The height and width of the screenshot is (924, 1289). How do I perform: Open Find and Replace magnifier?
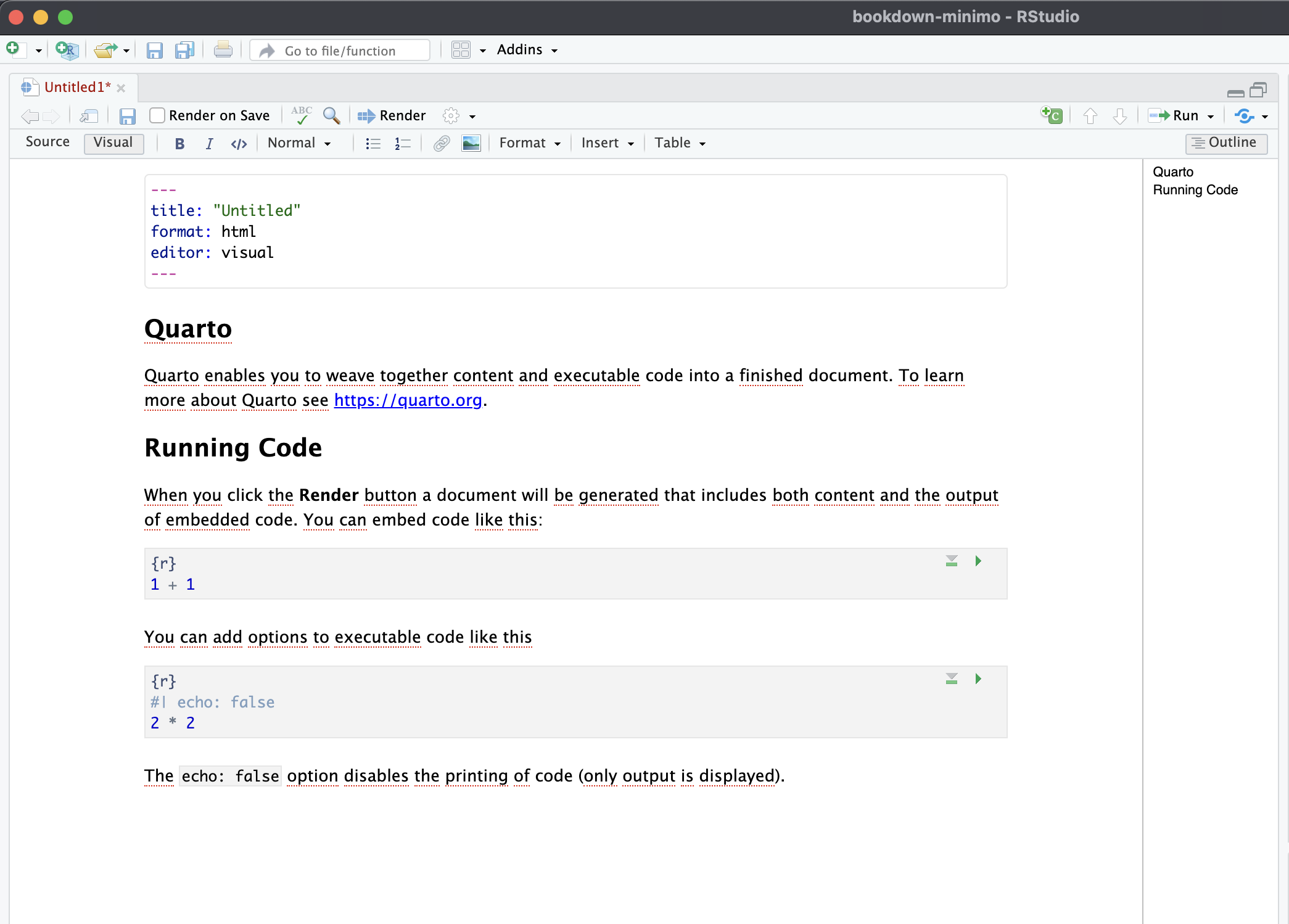pyautogui.click(x=331, y=115)
